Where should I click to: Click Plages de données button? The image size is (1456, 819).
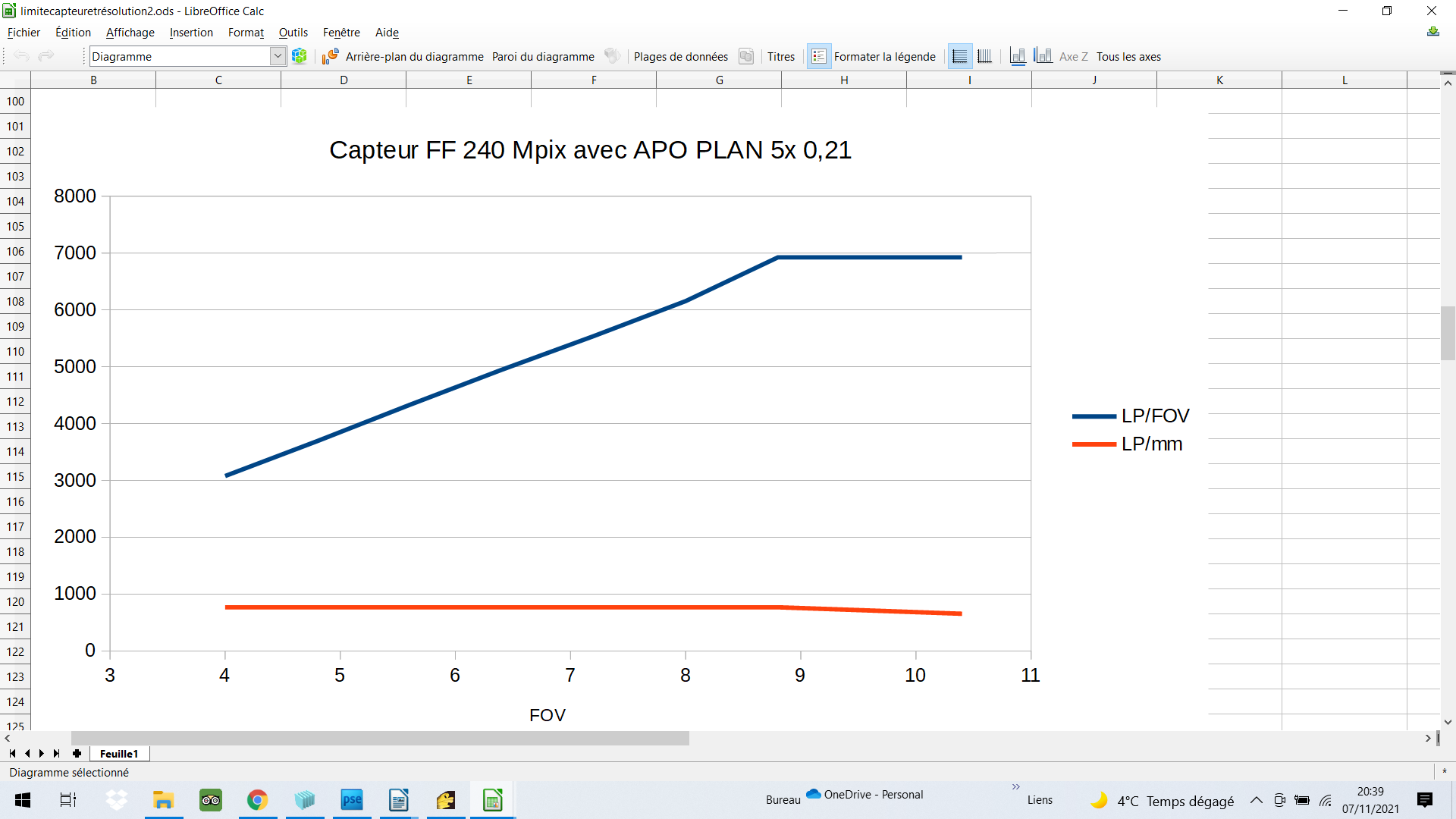tap(680, 56)
